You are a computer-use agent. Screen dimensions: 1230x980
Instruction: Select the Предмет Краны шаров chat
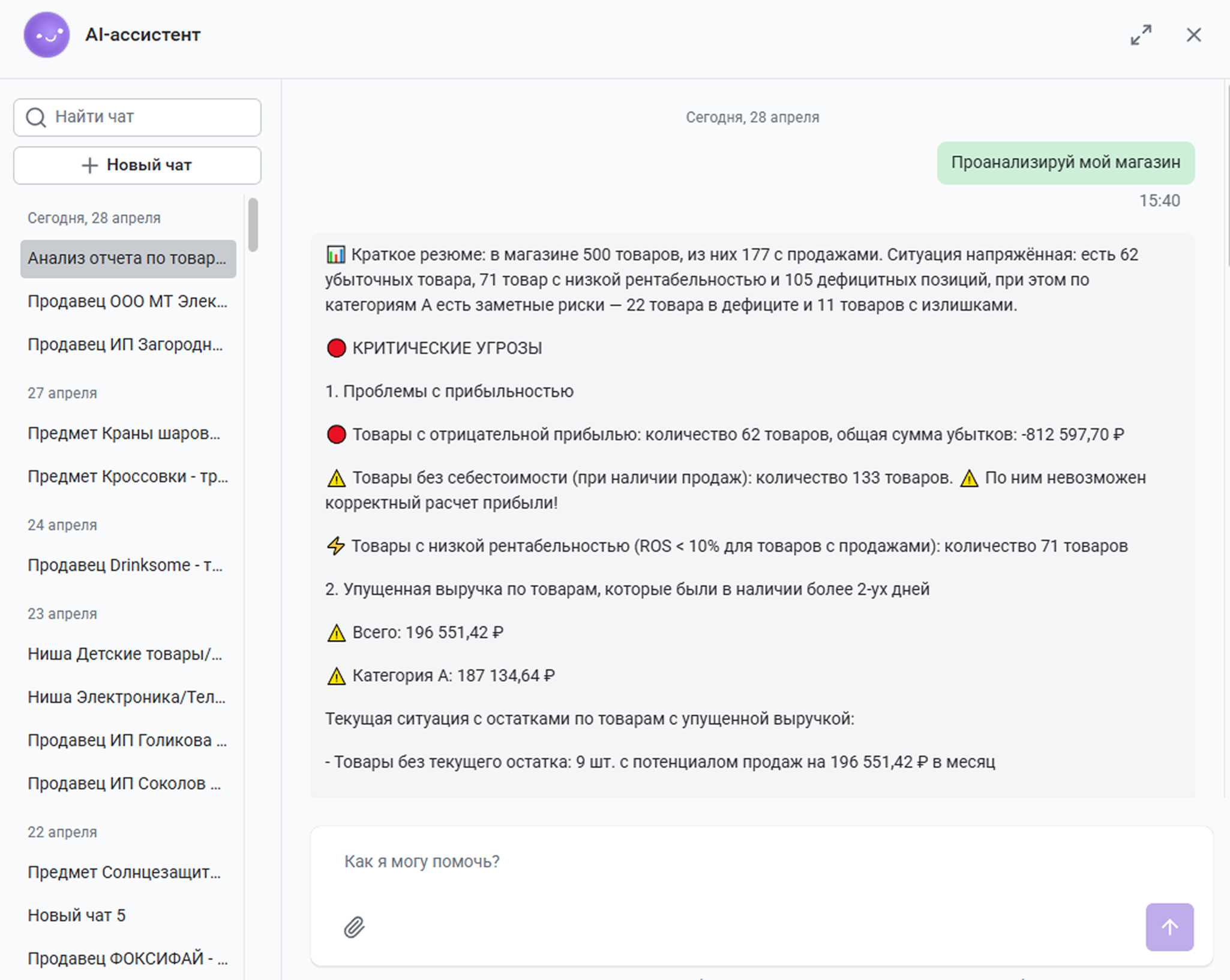click(x=124, y=434)
